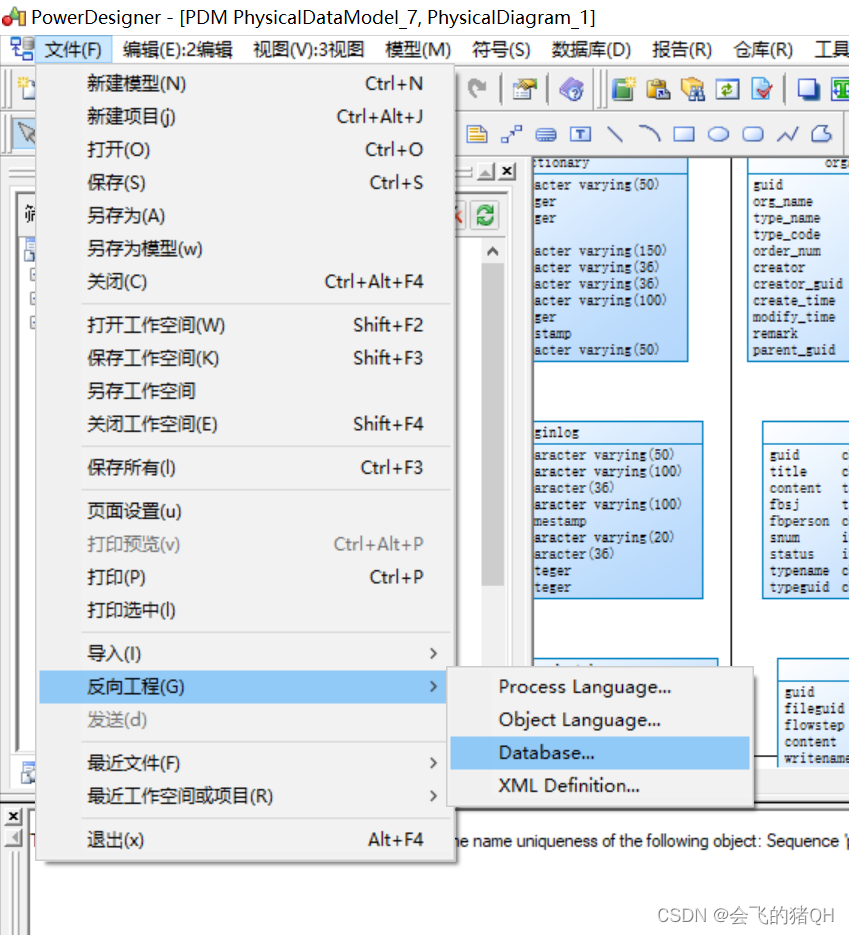Click the Help book icon with question mark
This screenshot has width=849, height=935.
[571, 89]
